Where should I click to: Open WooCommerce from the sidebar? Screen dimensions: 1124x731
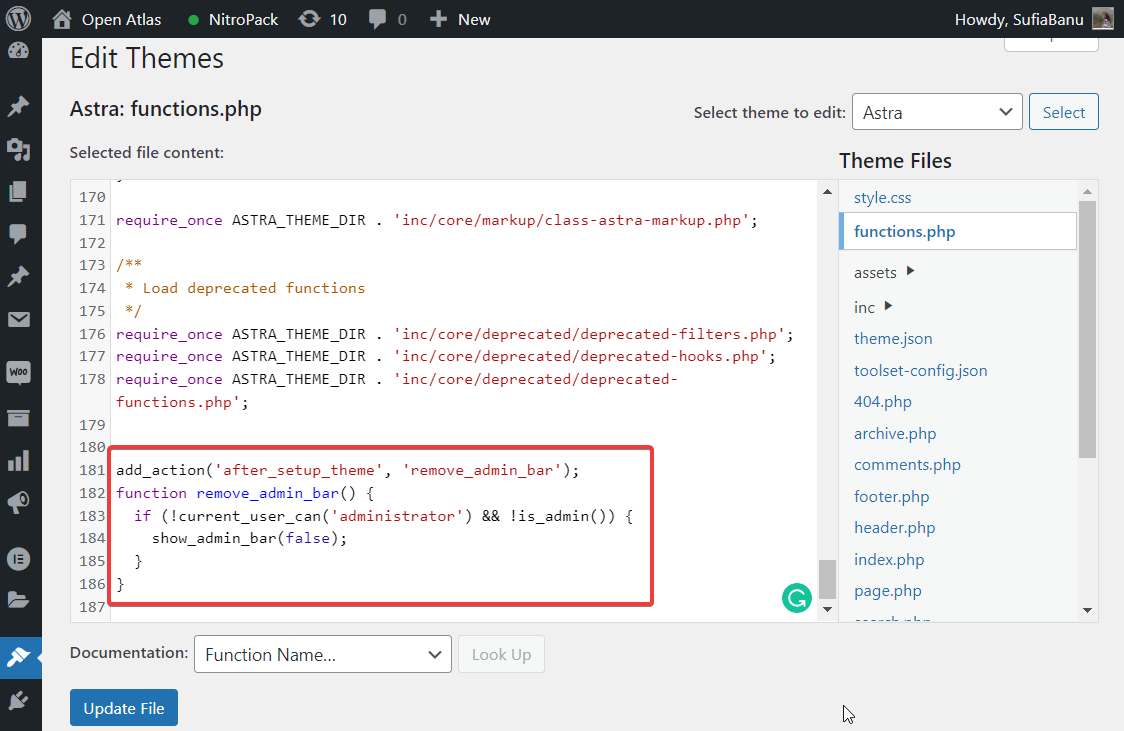[x=19, y=372]
